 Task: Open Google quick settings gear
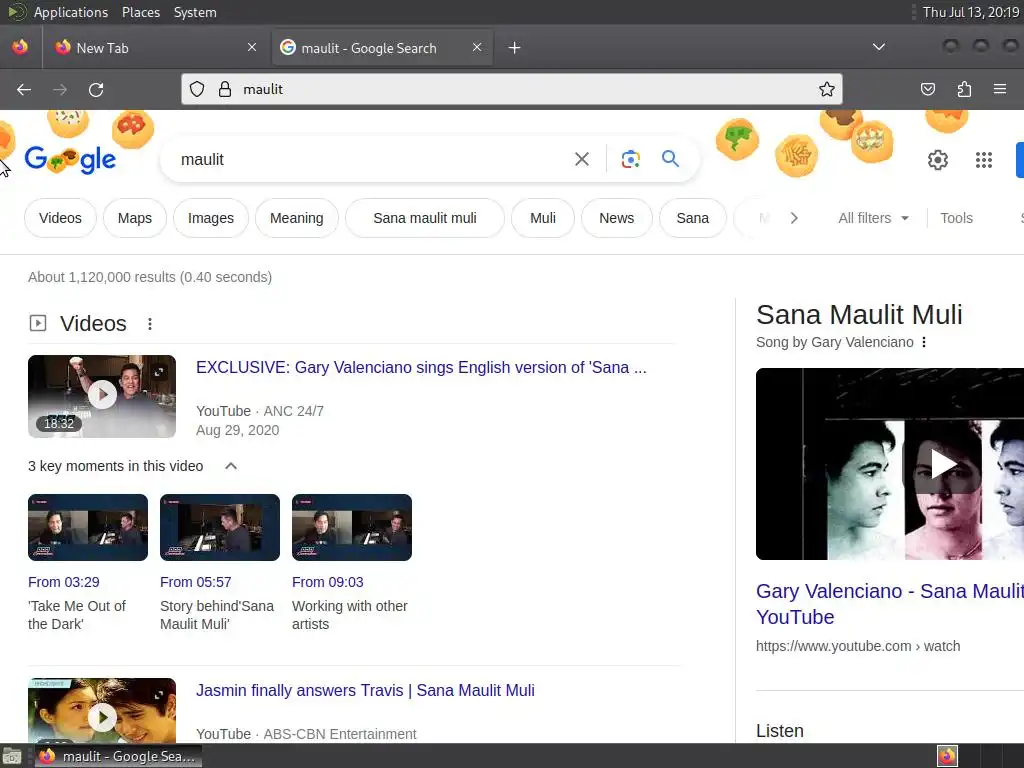tap(938, 160)
